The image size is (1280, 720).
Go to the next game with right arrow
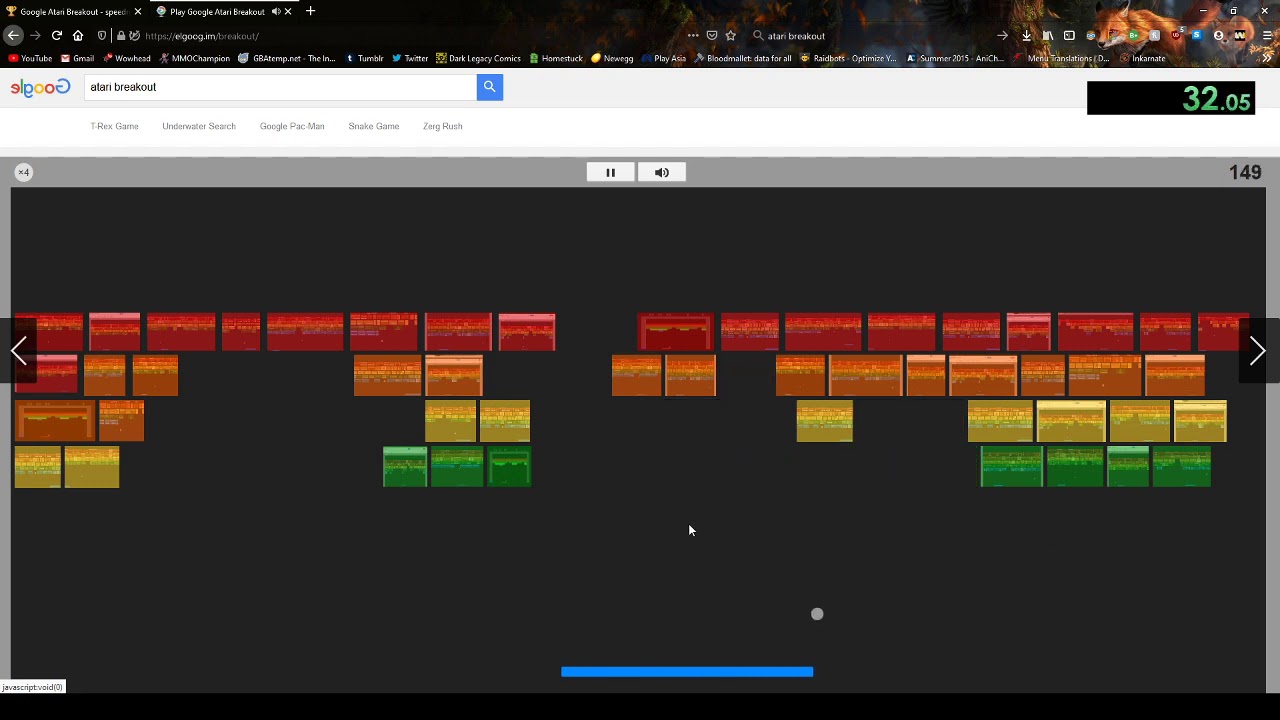1258,351
